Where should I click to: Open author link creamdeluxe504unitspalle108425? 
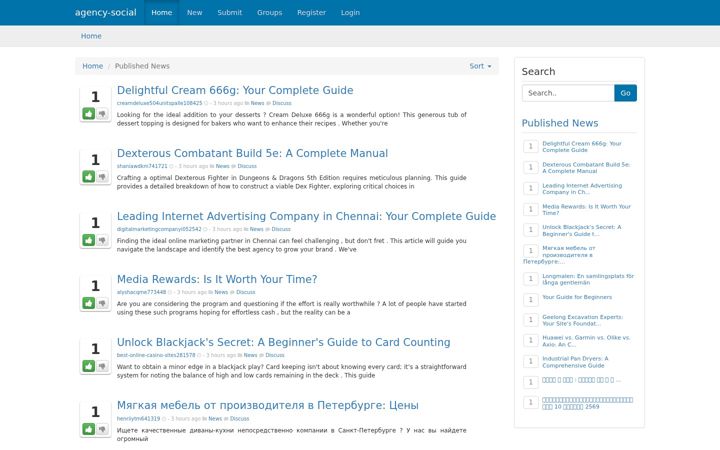[159, 103]
